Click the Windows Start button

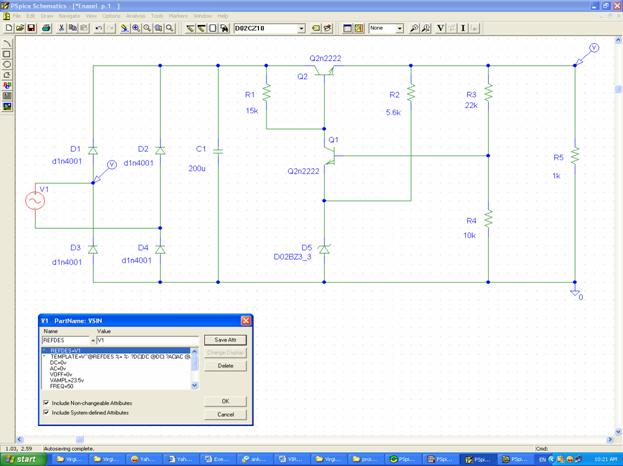point(20,459)
